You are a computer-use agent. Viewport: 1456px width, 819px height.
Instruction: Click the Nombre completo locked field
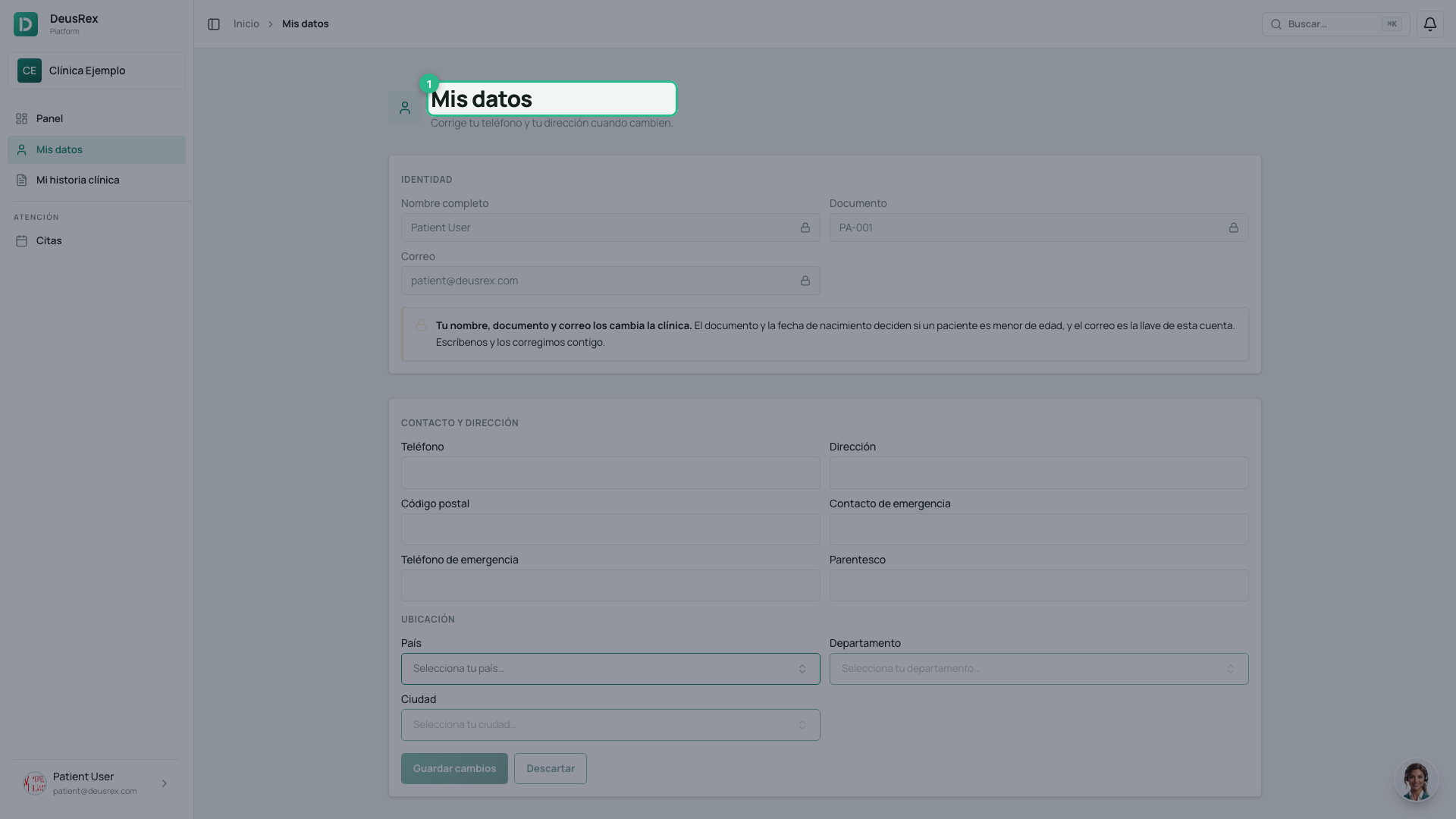[610, 227]
